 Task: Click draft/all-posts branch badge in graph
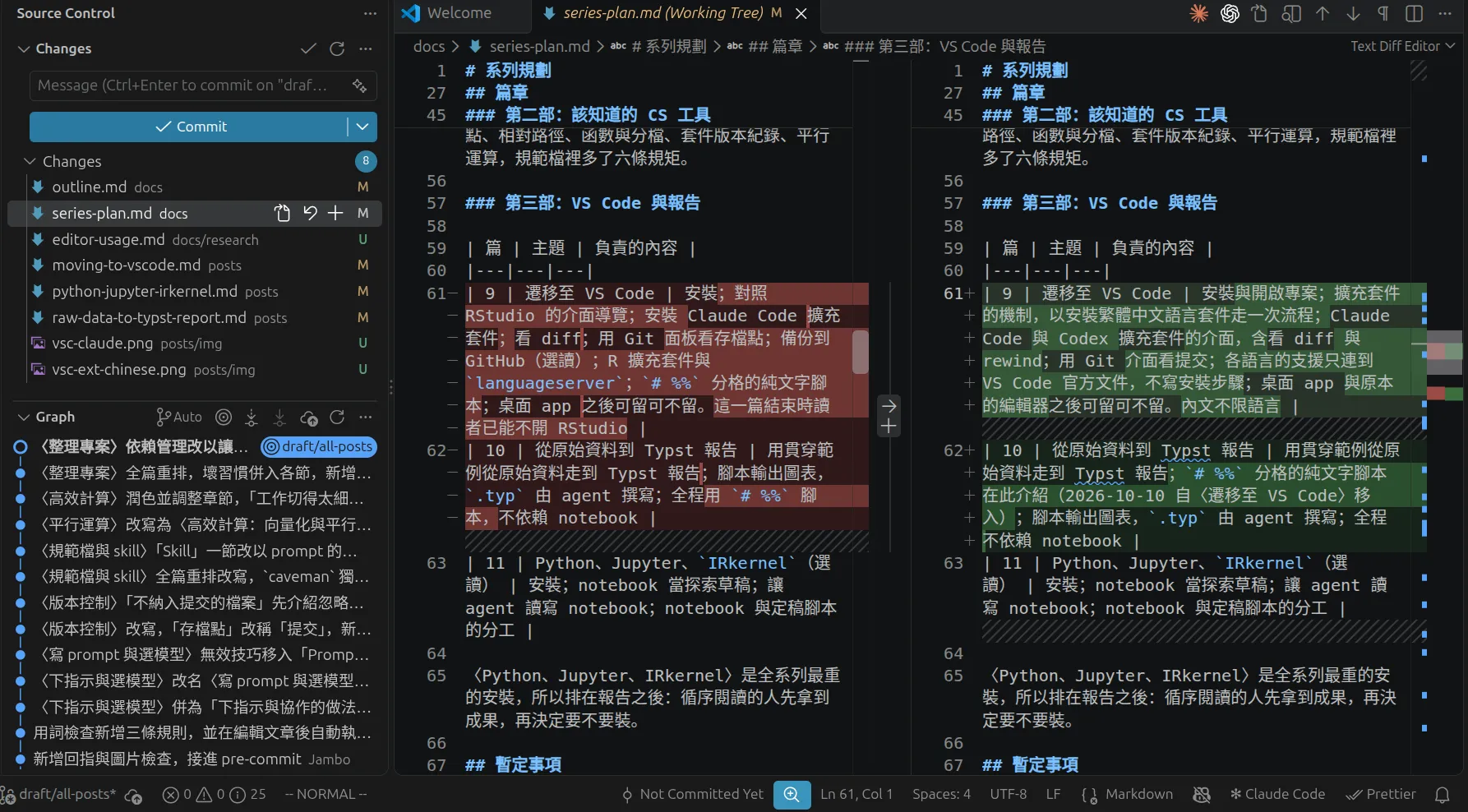point(319,446)
